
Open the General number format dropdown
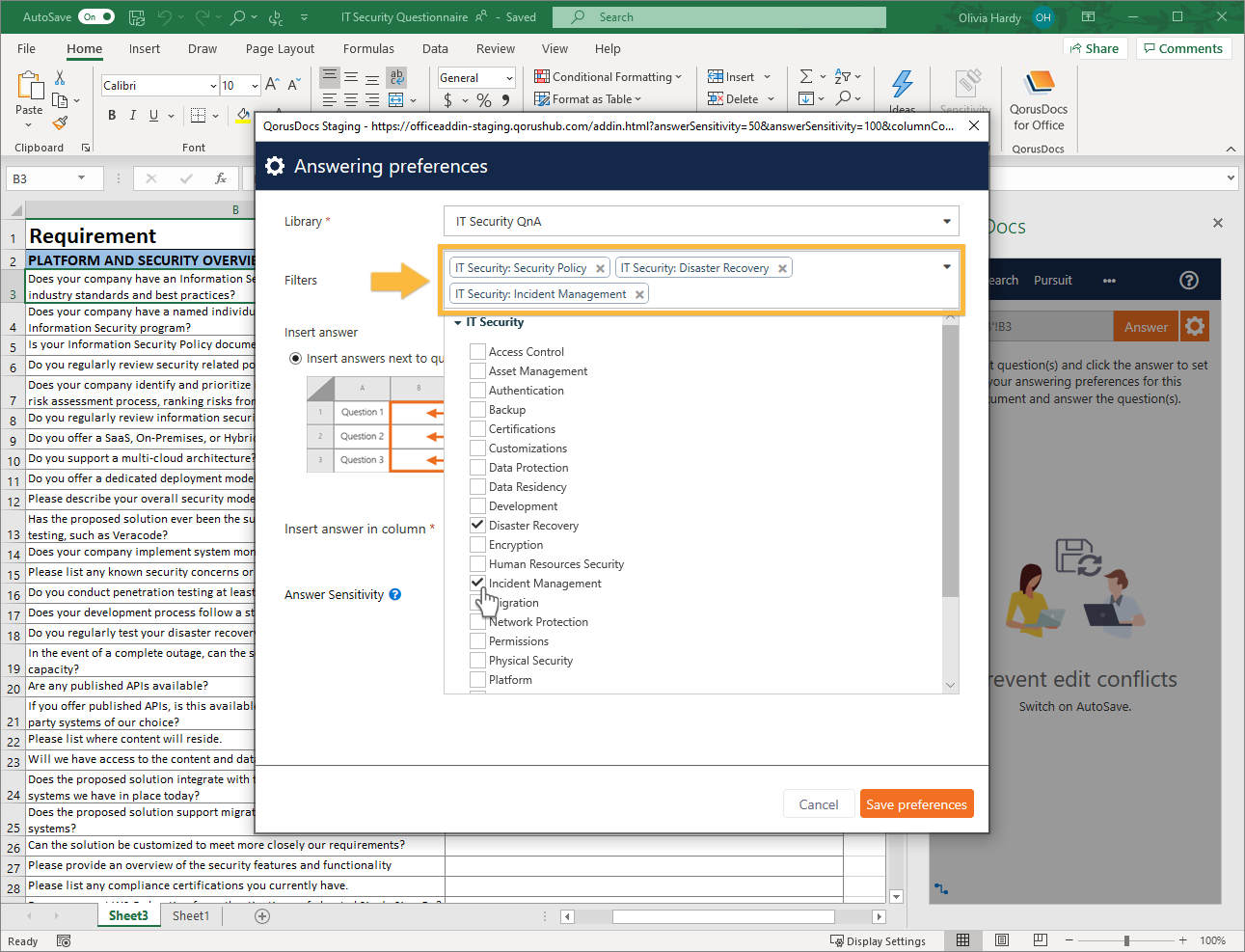508,78
